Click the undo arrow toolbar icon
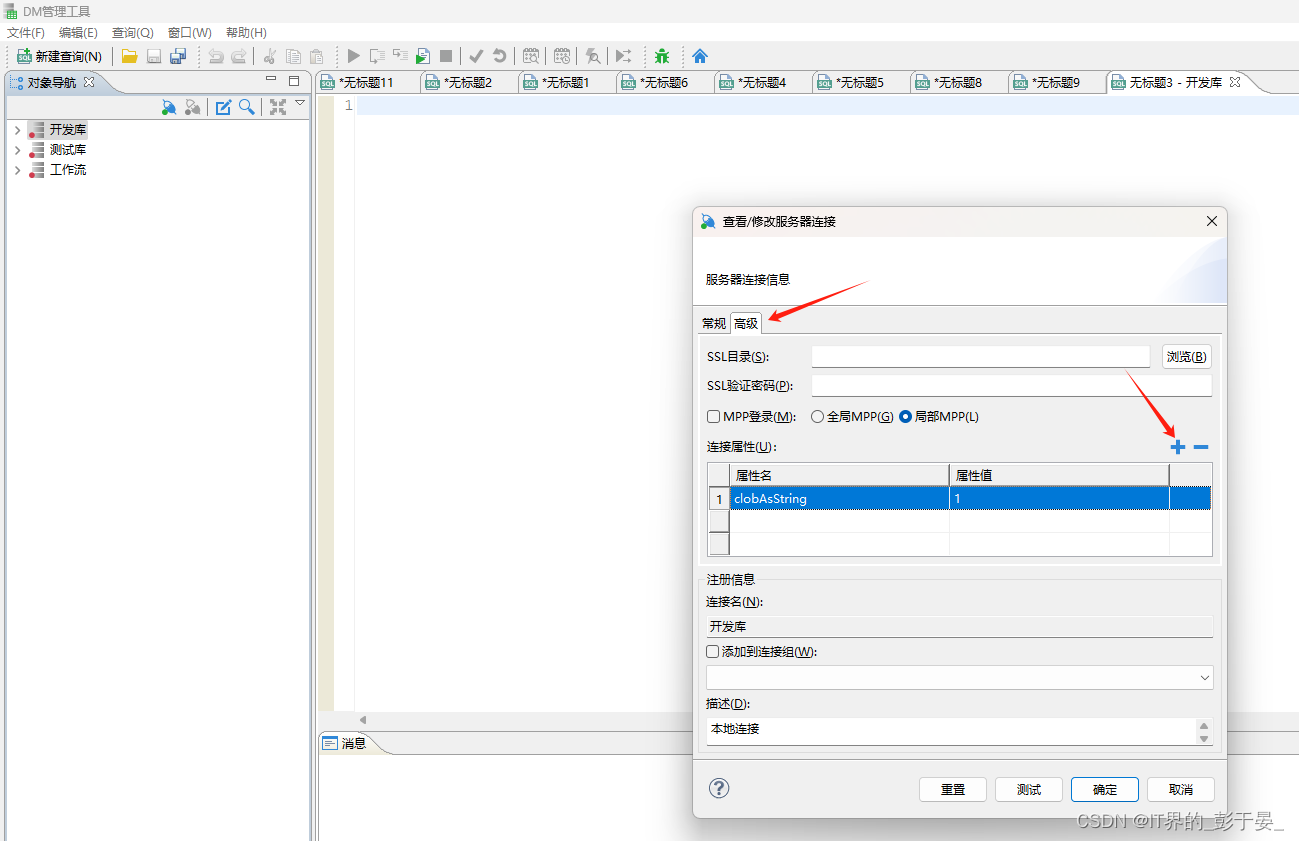The image size is (1299, 841). tap(215, 57)
